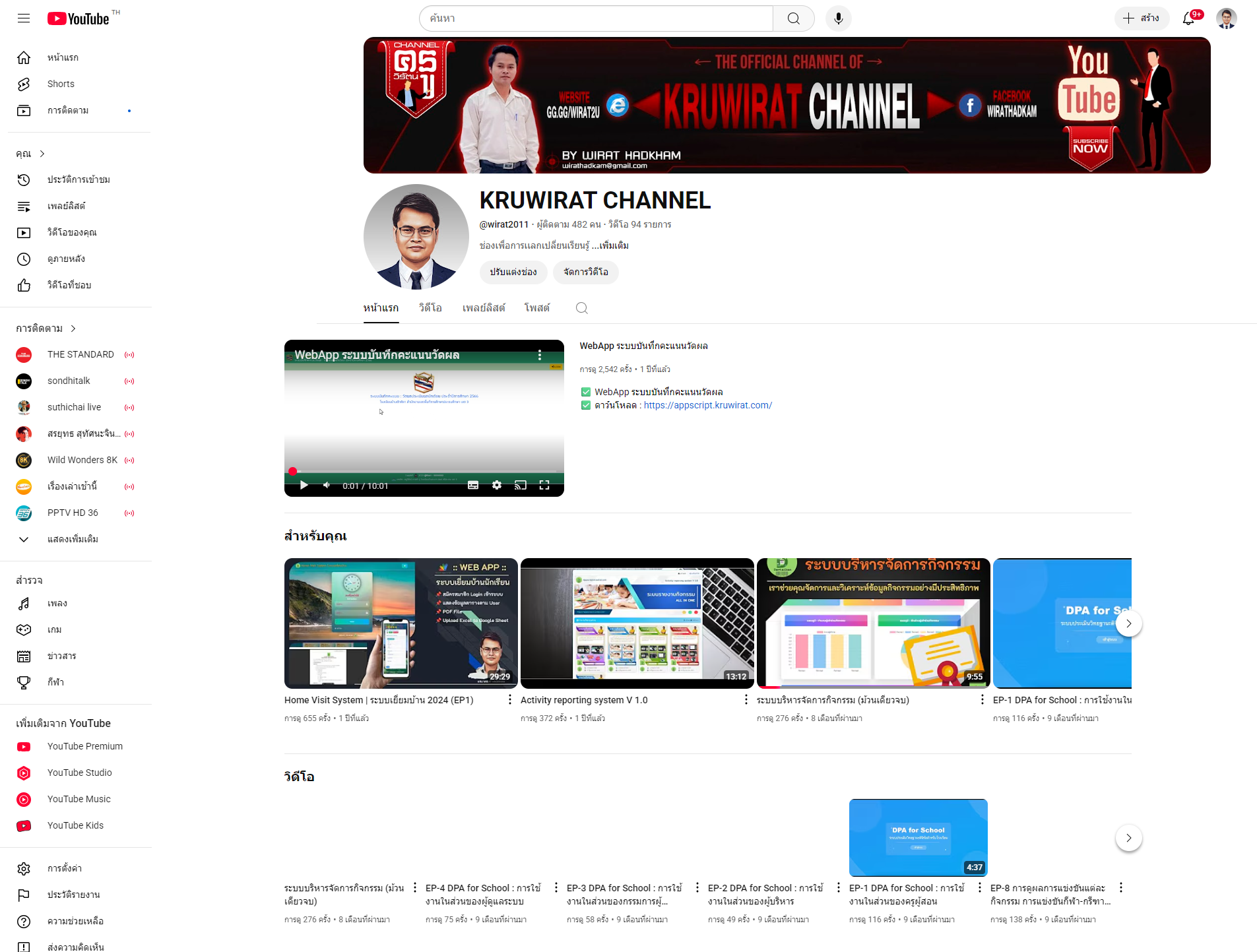1257x952 pixels.
Task: Open the notifications bell
Action: tap(1188, 18)
